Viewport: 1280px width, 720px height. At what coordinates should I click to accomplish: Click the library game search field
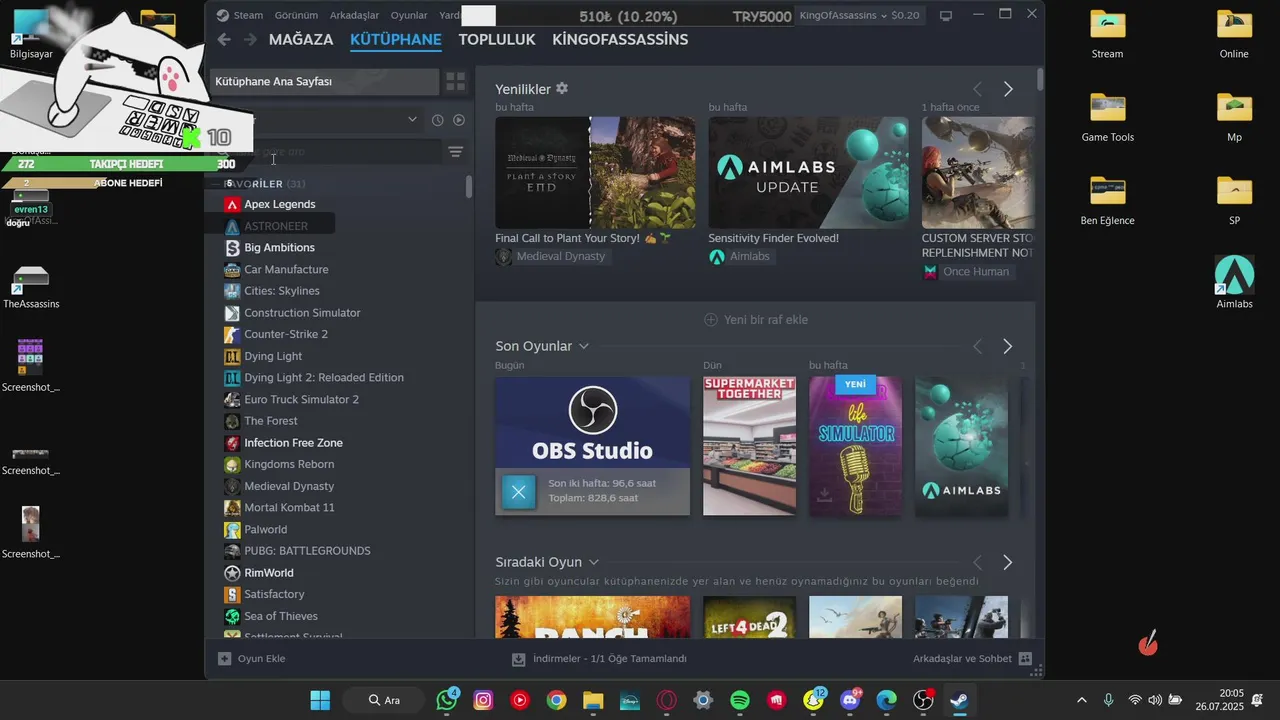point(330,152)
